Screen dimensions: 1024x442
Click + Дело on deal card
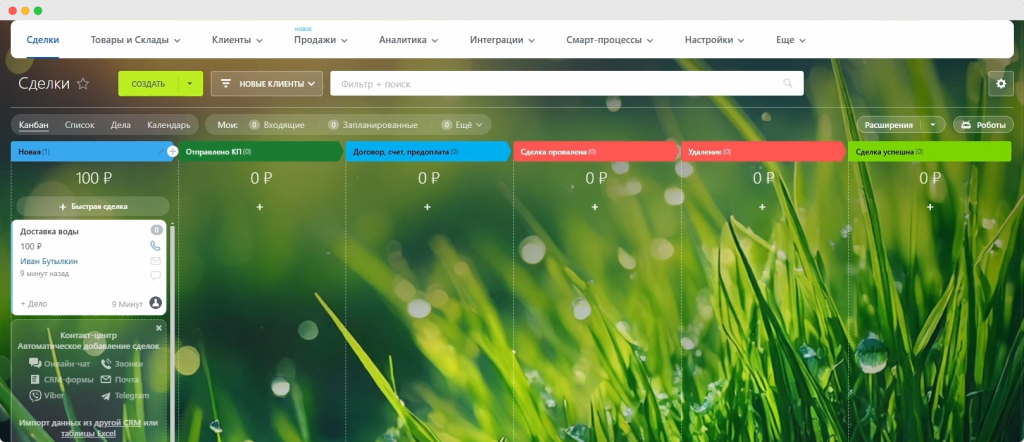click(x=34, y=304)
